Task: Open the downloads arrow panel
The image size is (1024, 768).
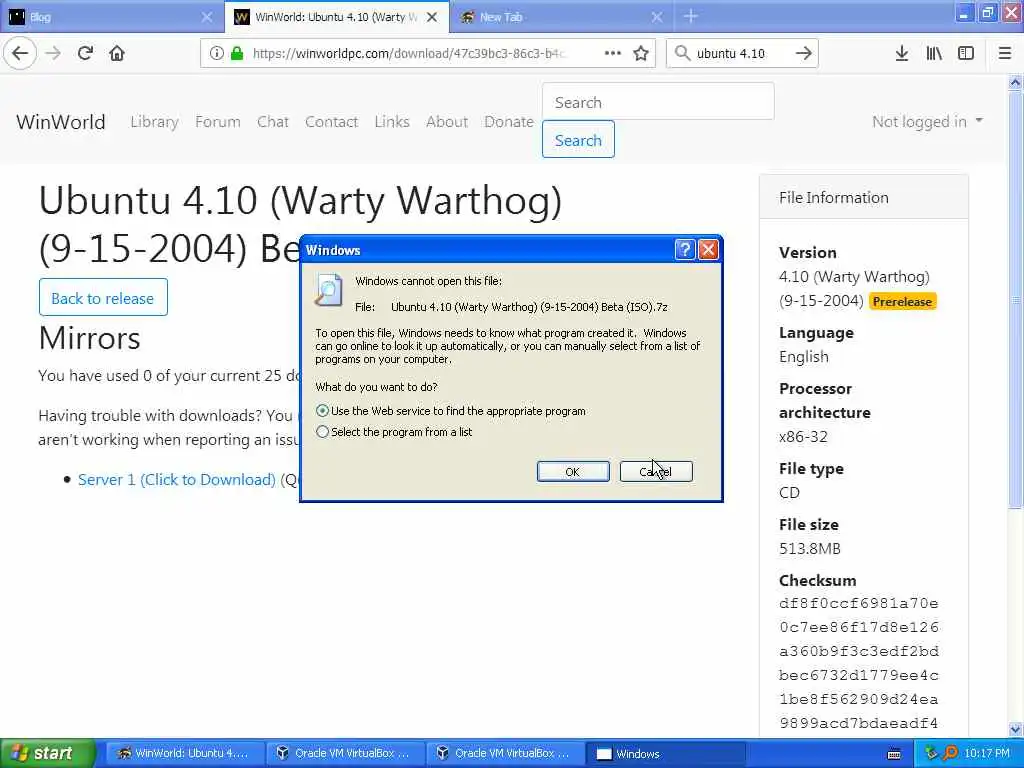Action: (902, 54)
